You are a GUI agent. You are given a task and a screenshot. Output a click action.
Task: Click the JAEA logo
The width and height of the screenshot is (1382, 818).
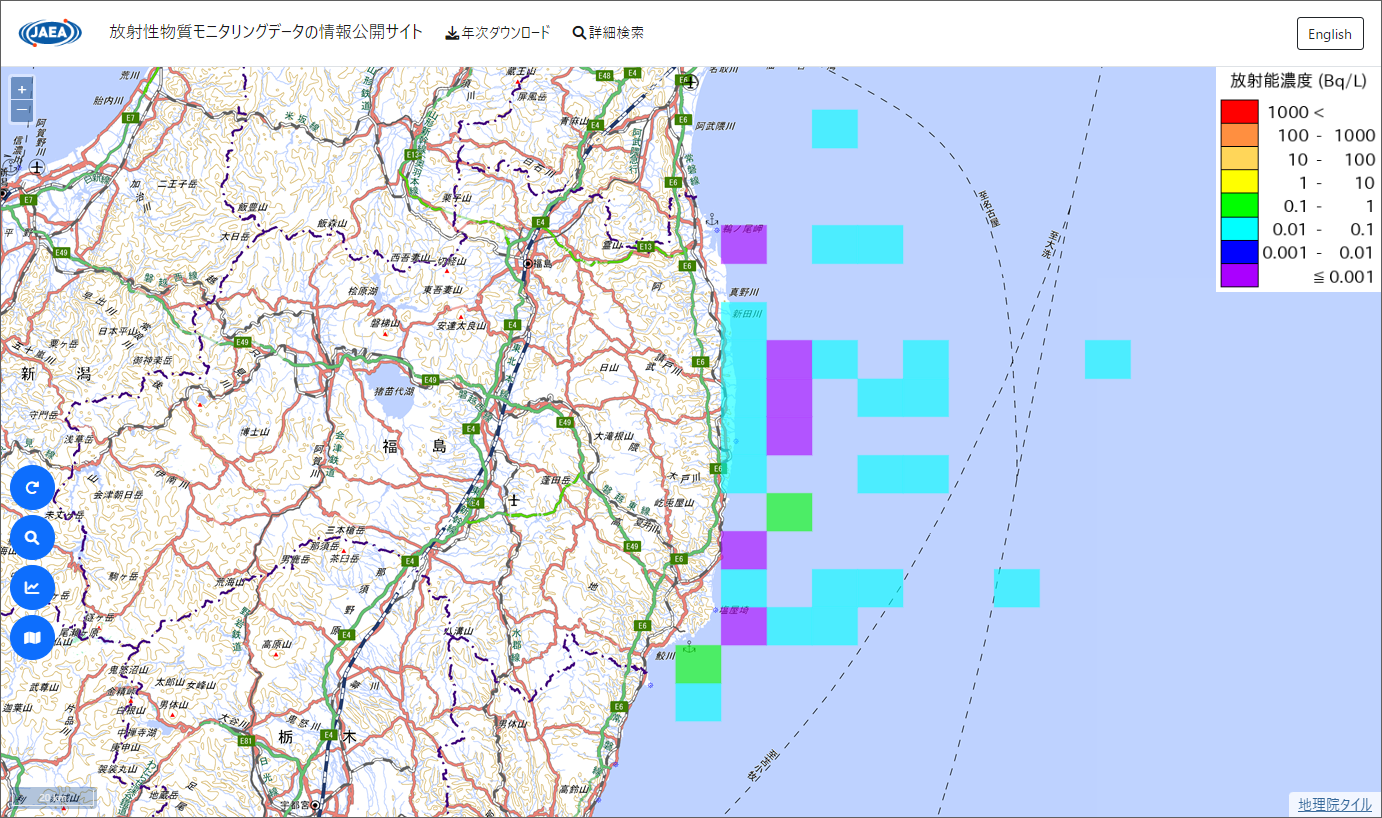pyautogui.click(x=50, y=33)
